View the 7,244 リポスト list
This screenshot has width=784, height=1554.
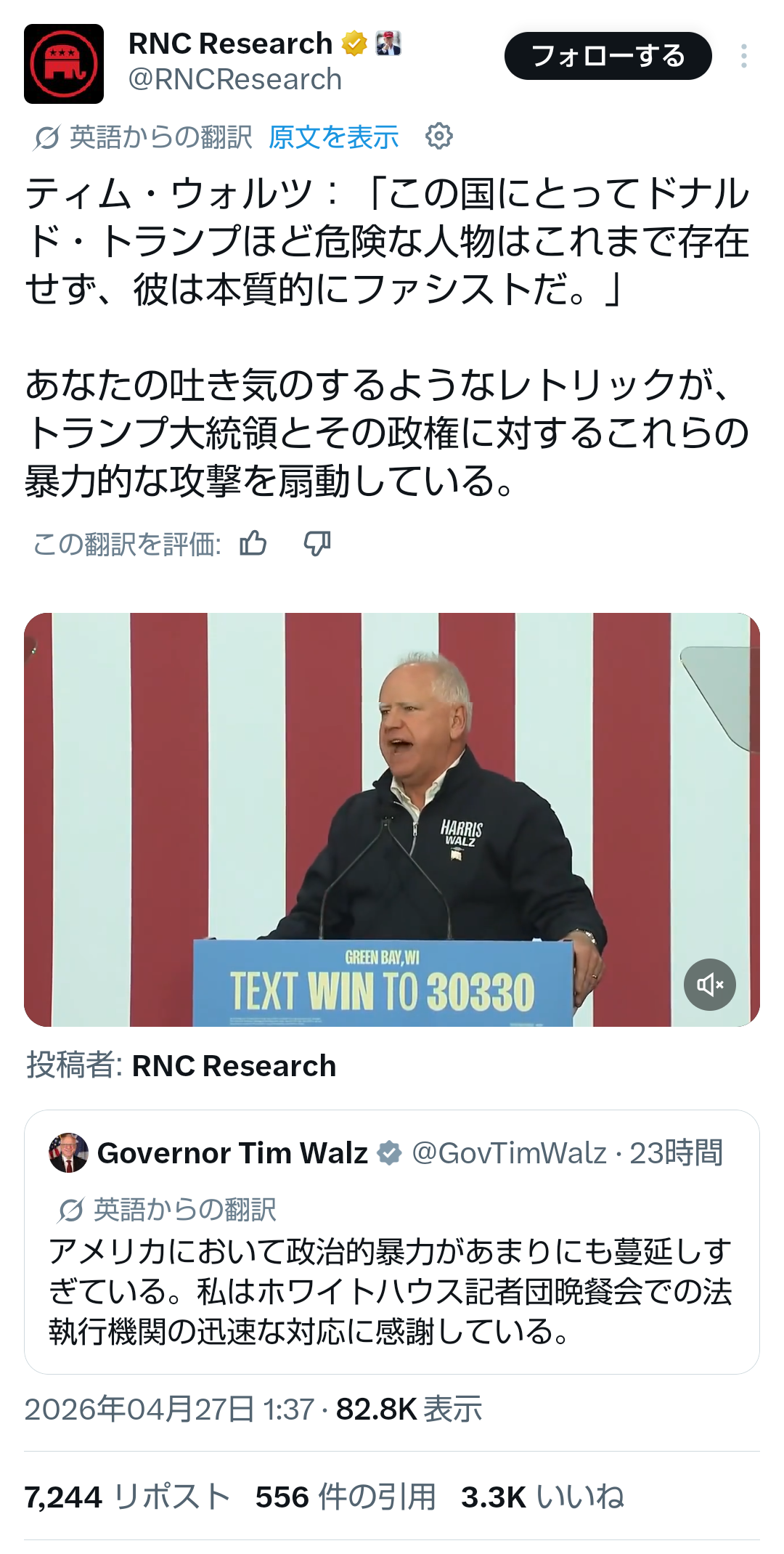click(x=128, y=1497)
